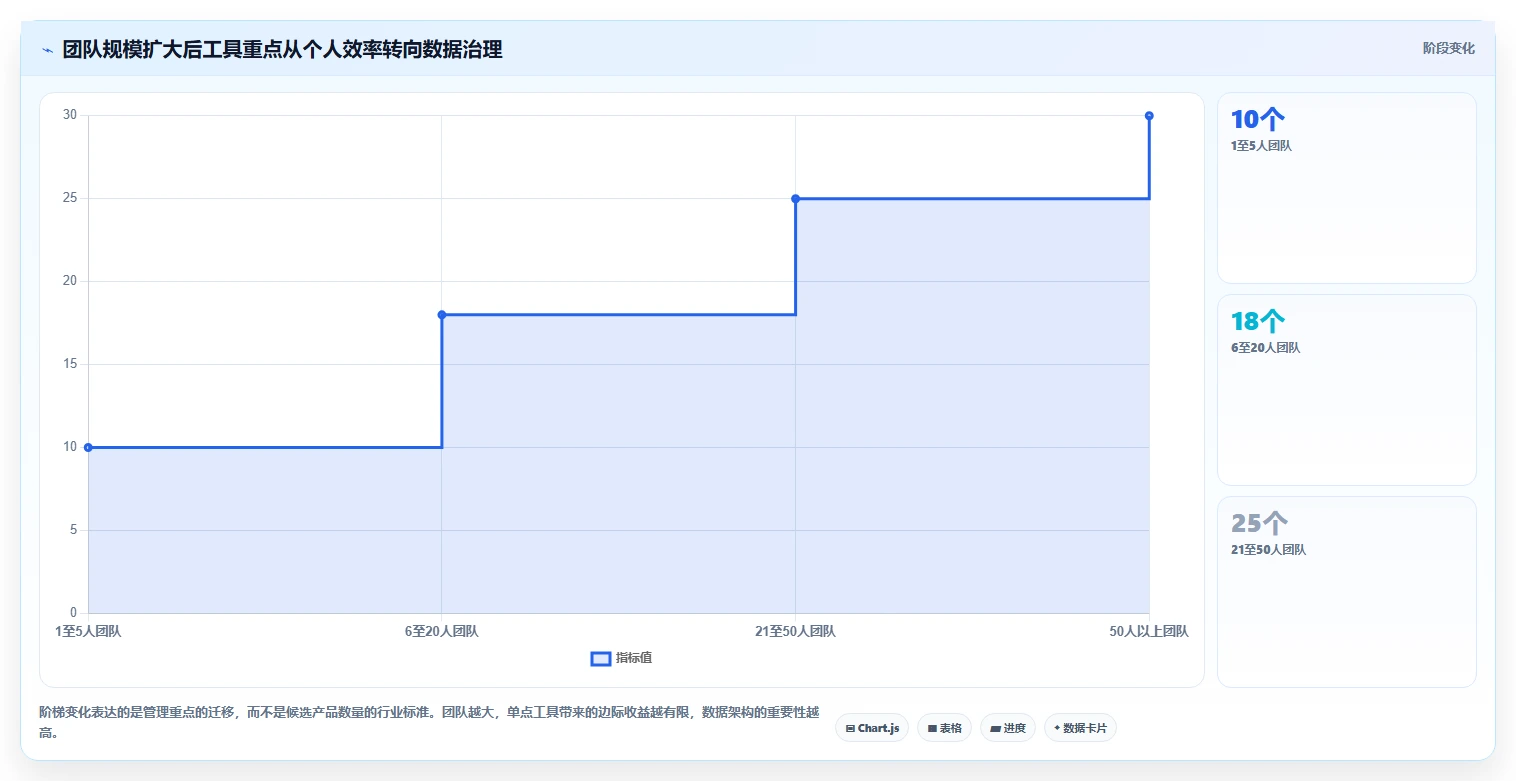Image resolution: width=1516 pixels, height=781 pixels.
Task: Click the data point at value 30
Action: [x=1149, y=116]
